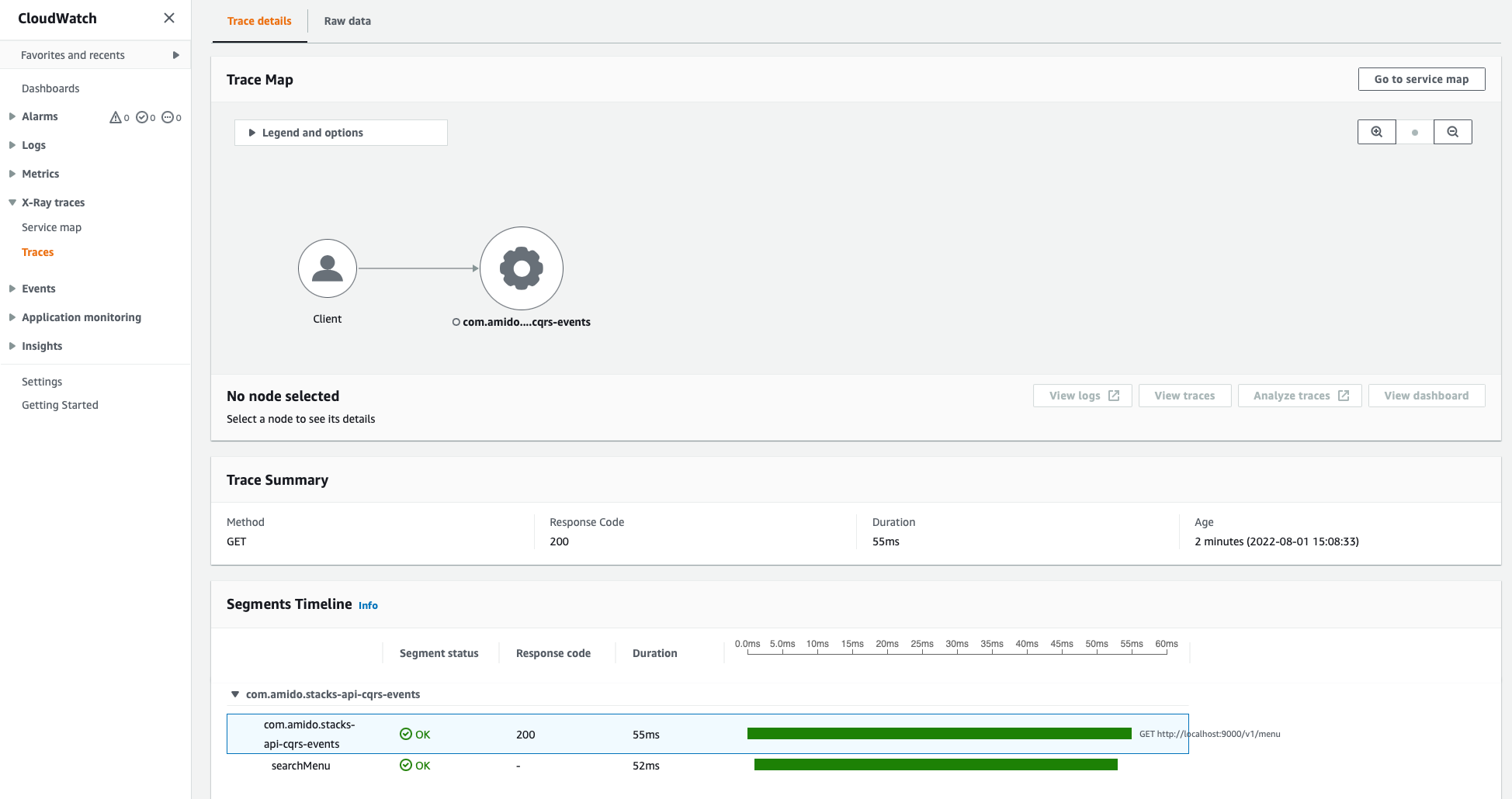Open the Segments Timeline Info link
Image resolution: width=1512 pixels, height=799 pixels.
(368, 605)
